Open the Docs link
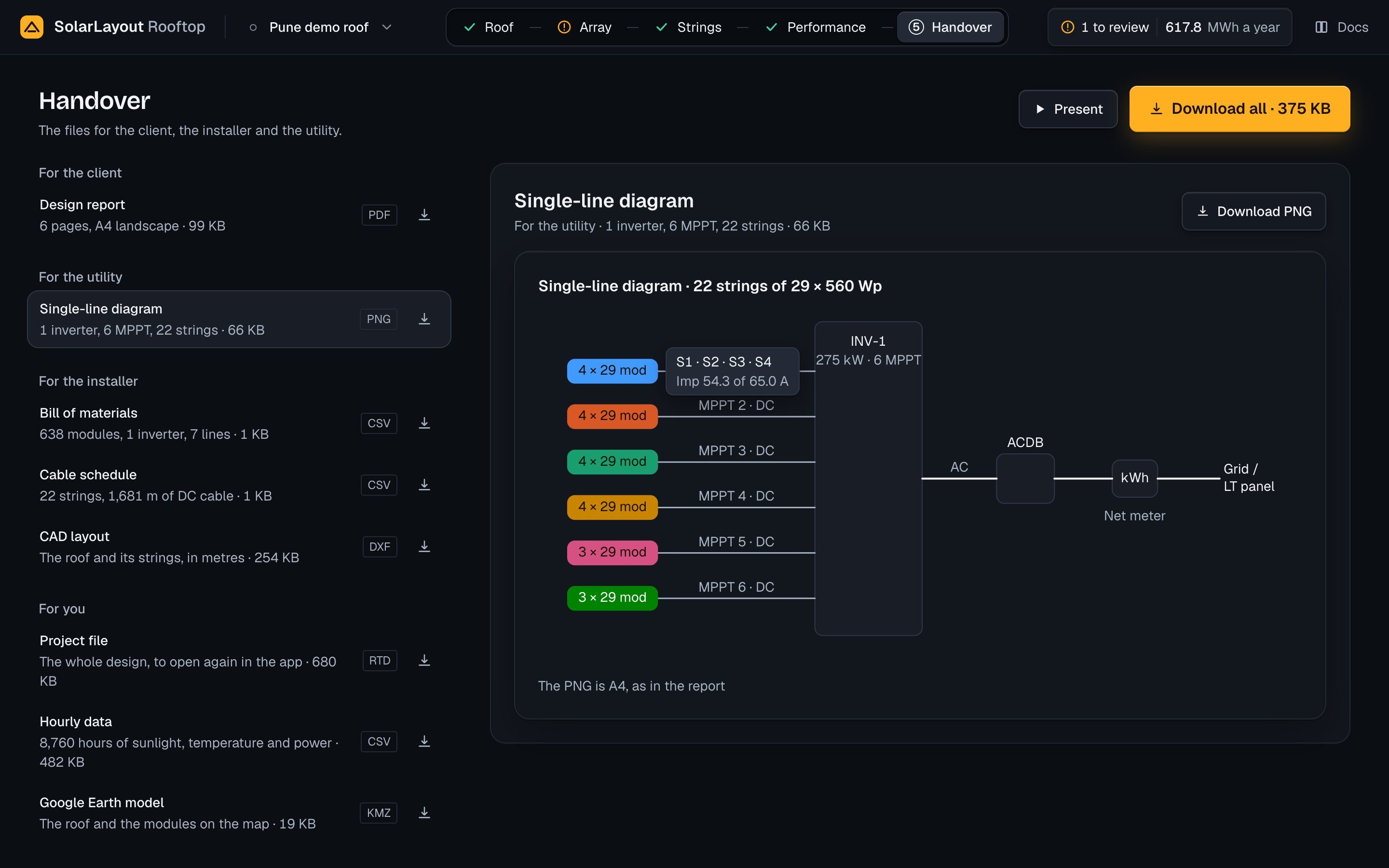This screenshot has width=1389, height=868. (x=1341, y=27)
